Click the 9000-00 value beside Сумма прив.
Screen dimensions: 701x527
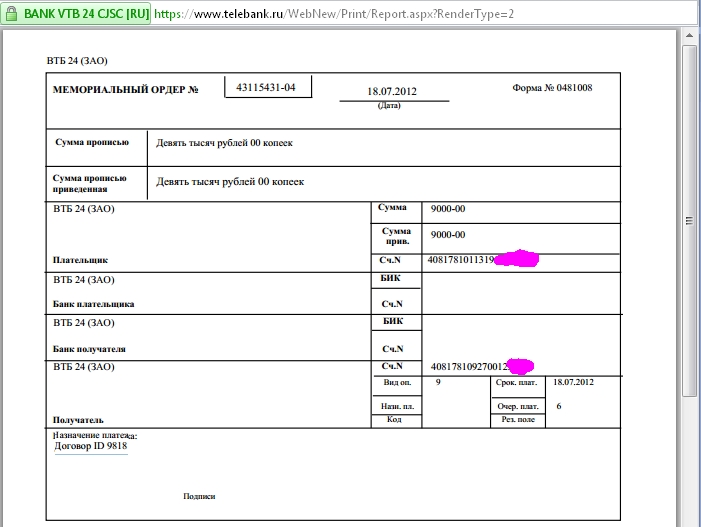(448, 235)
